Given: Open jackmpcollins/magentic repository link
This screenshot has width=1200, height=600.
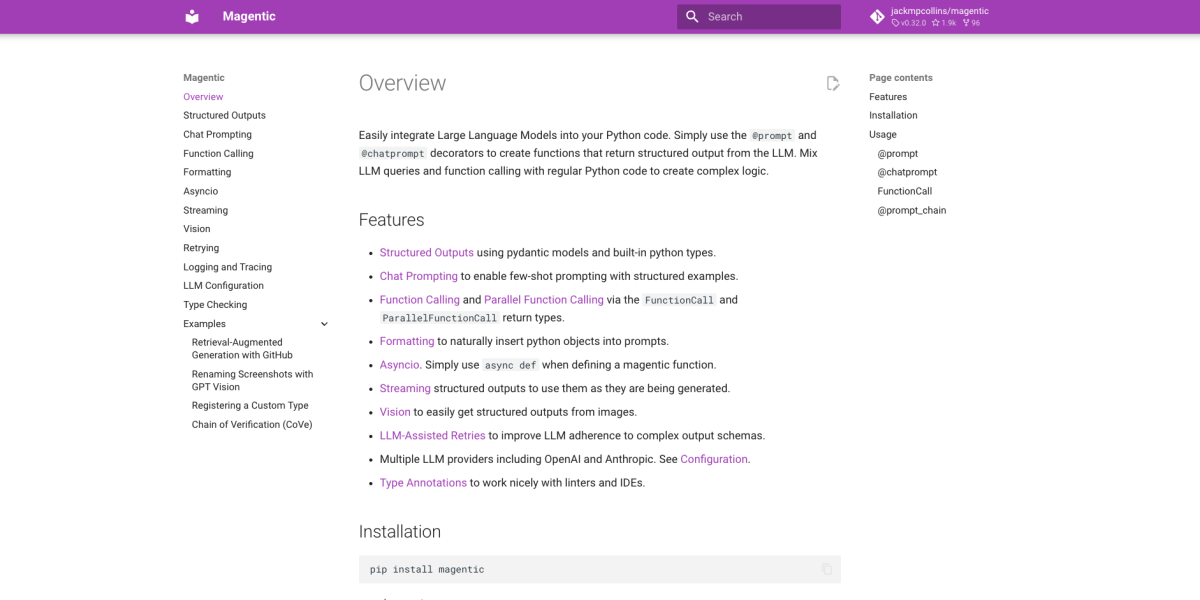Looking at the screenshot, I should tap(939, 11).
